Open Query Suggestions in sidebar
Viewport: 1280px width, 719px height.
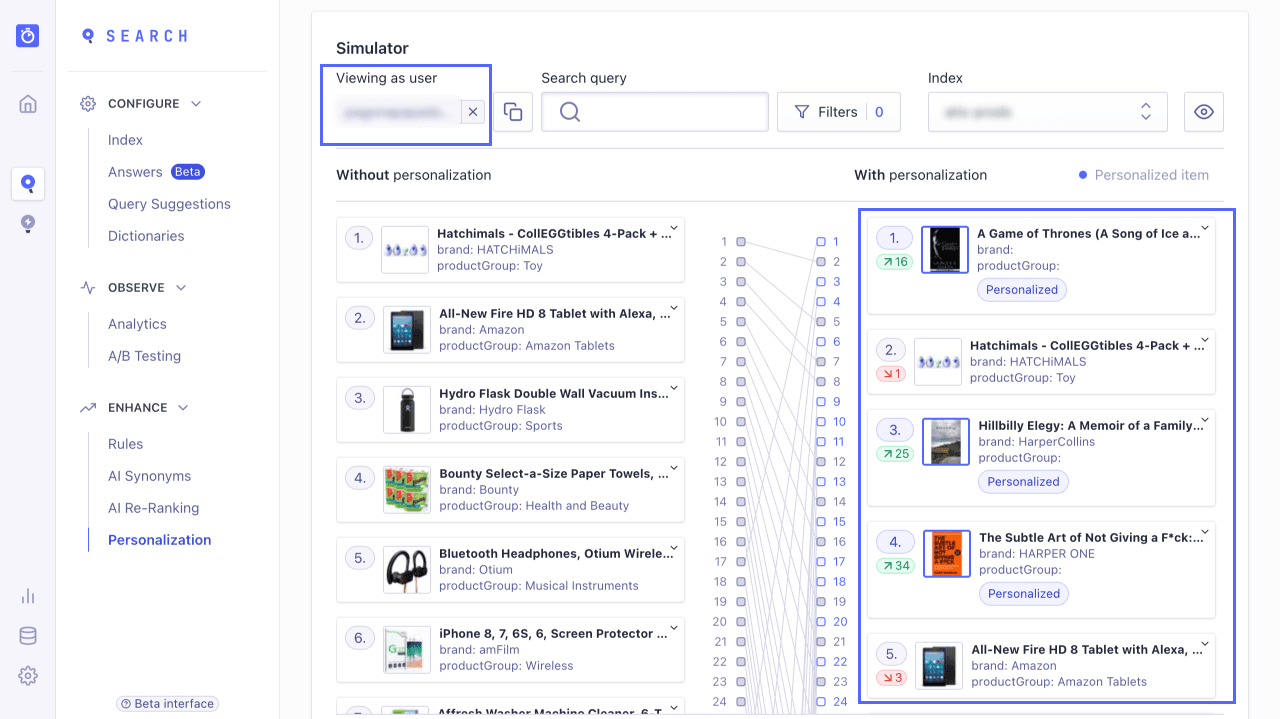pos(169,204)
